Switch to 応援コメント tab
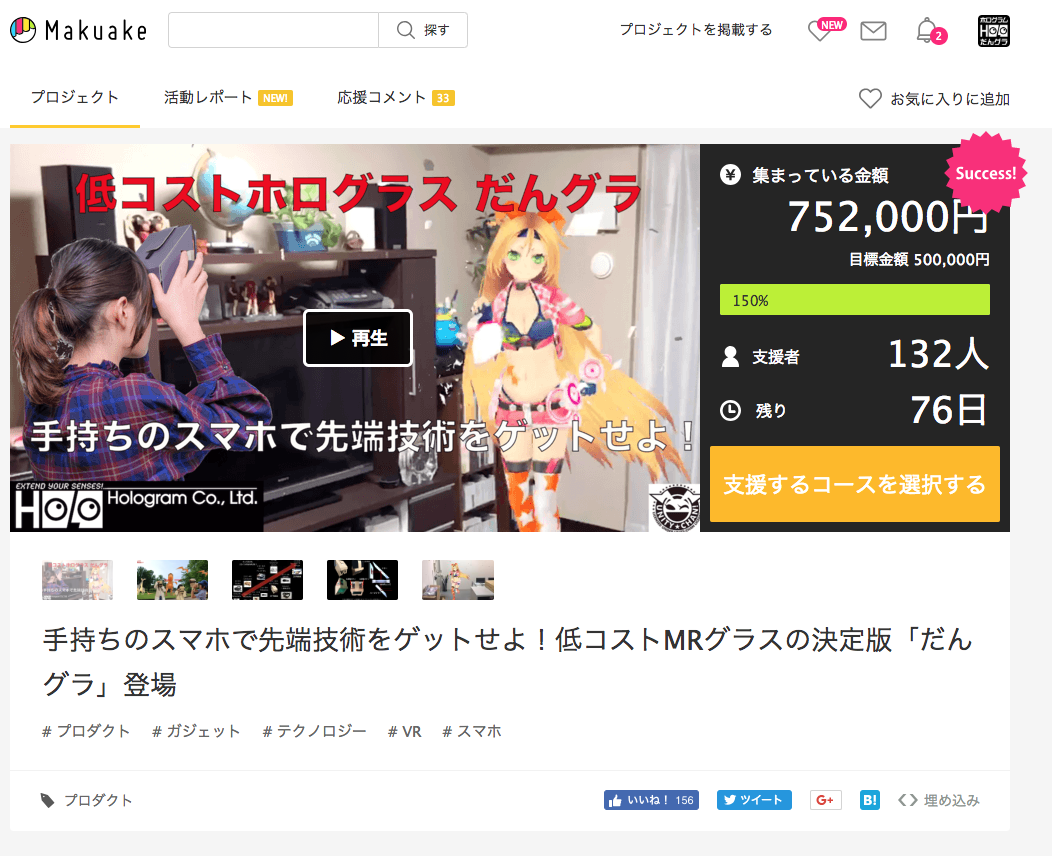Viewport: 1052px width, 856px height. 396,98
